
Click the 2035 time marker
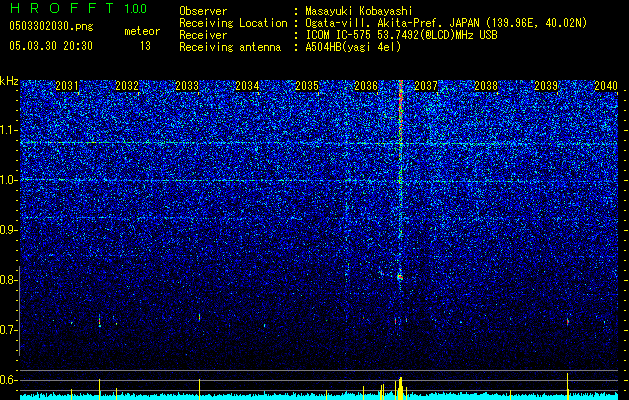[x=307, y=85]
